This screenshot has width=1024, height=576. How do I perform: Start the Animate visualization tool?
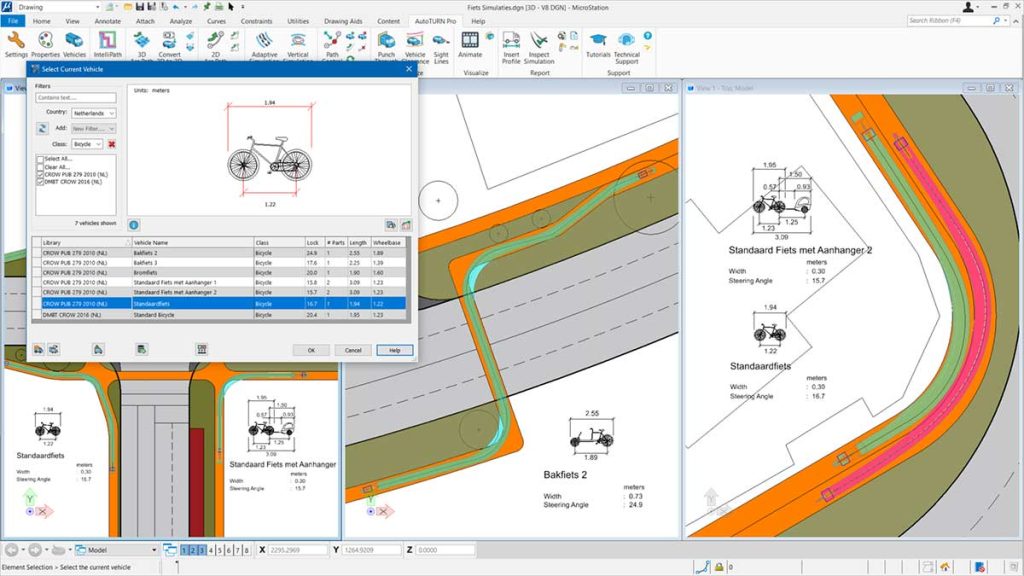click(470, 40)
